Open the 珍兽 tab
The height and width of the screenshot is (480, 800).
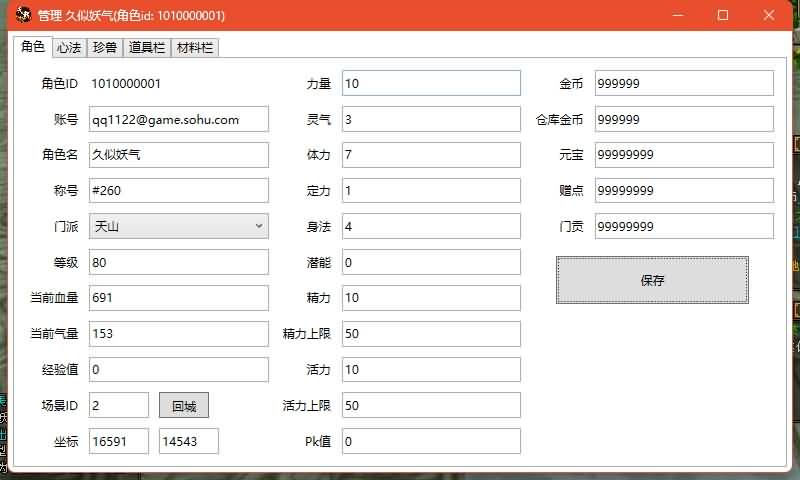point(105,48)
